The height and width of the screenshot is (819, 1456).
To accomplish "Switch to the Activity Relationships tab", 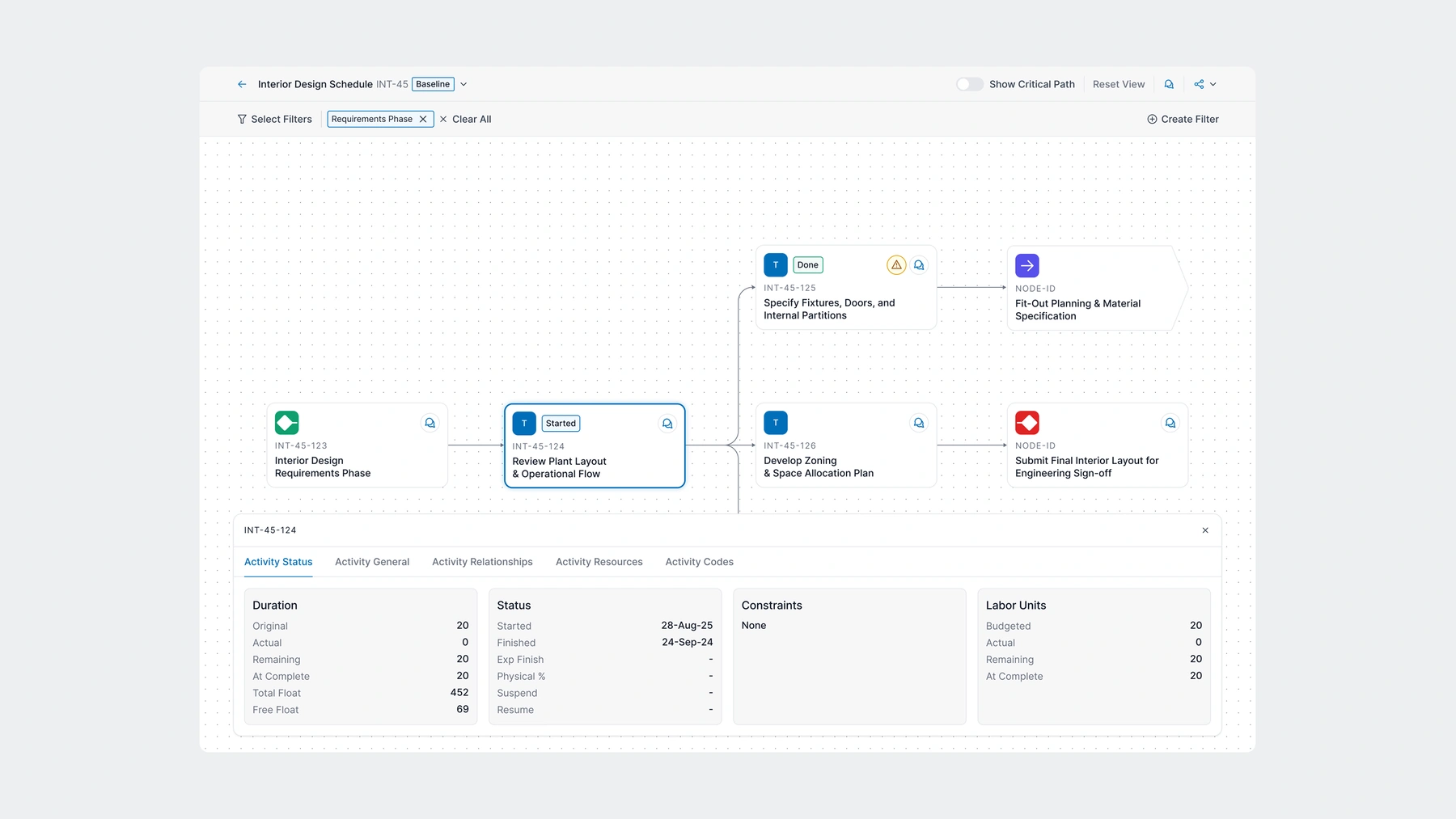I will pos(482,562).
